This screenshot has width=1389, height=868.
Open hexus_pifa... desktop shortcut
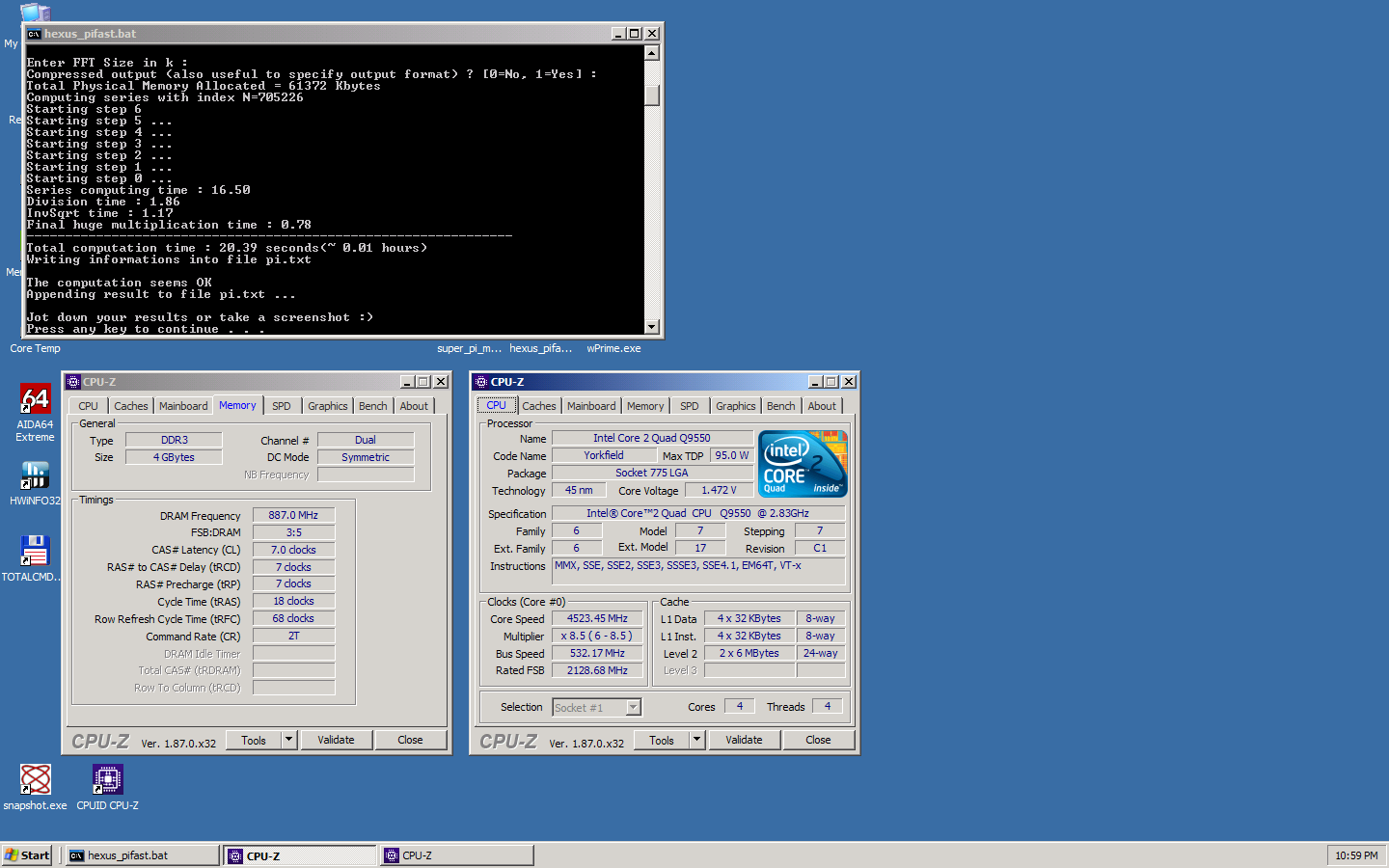point(541,348)
